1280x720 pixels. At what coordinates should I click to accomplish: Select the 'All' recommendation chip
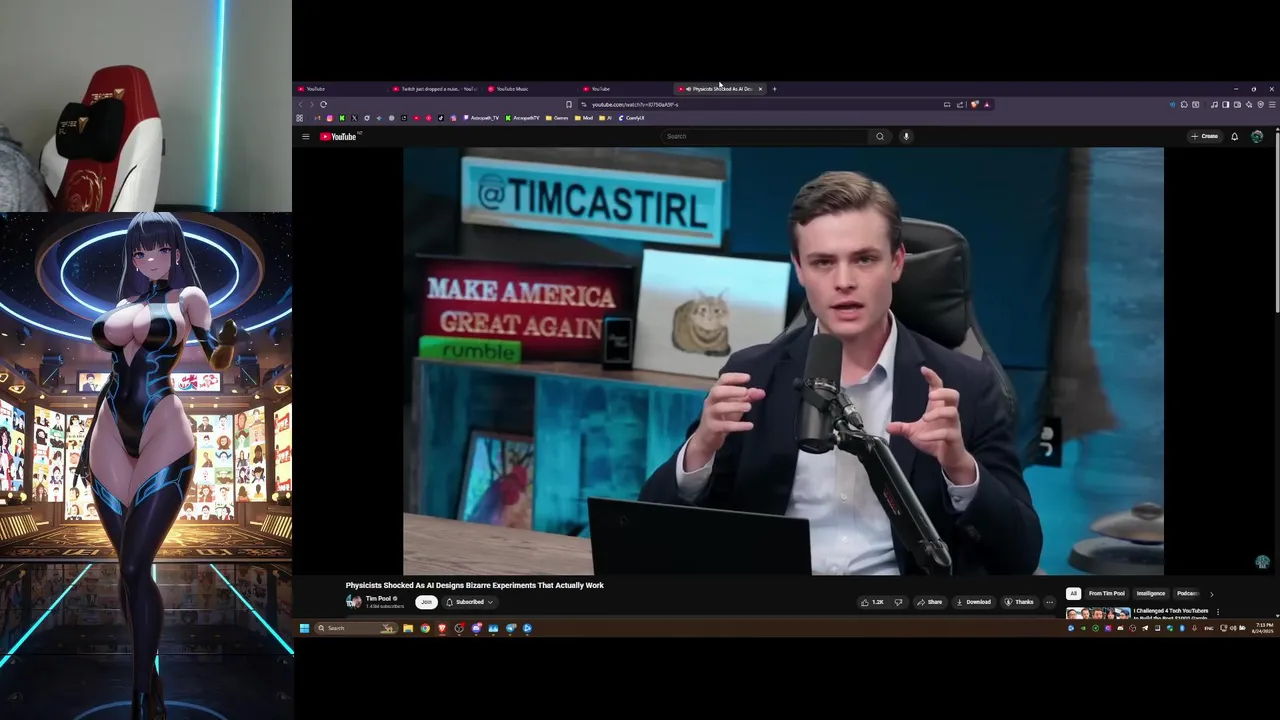click(1073, 593)
